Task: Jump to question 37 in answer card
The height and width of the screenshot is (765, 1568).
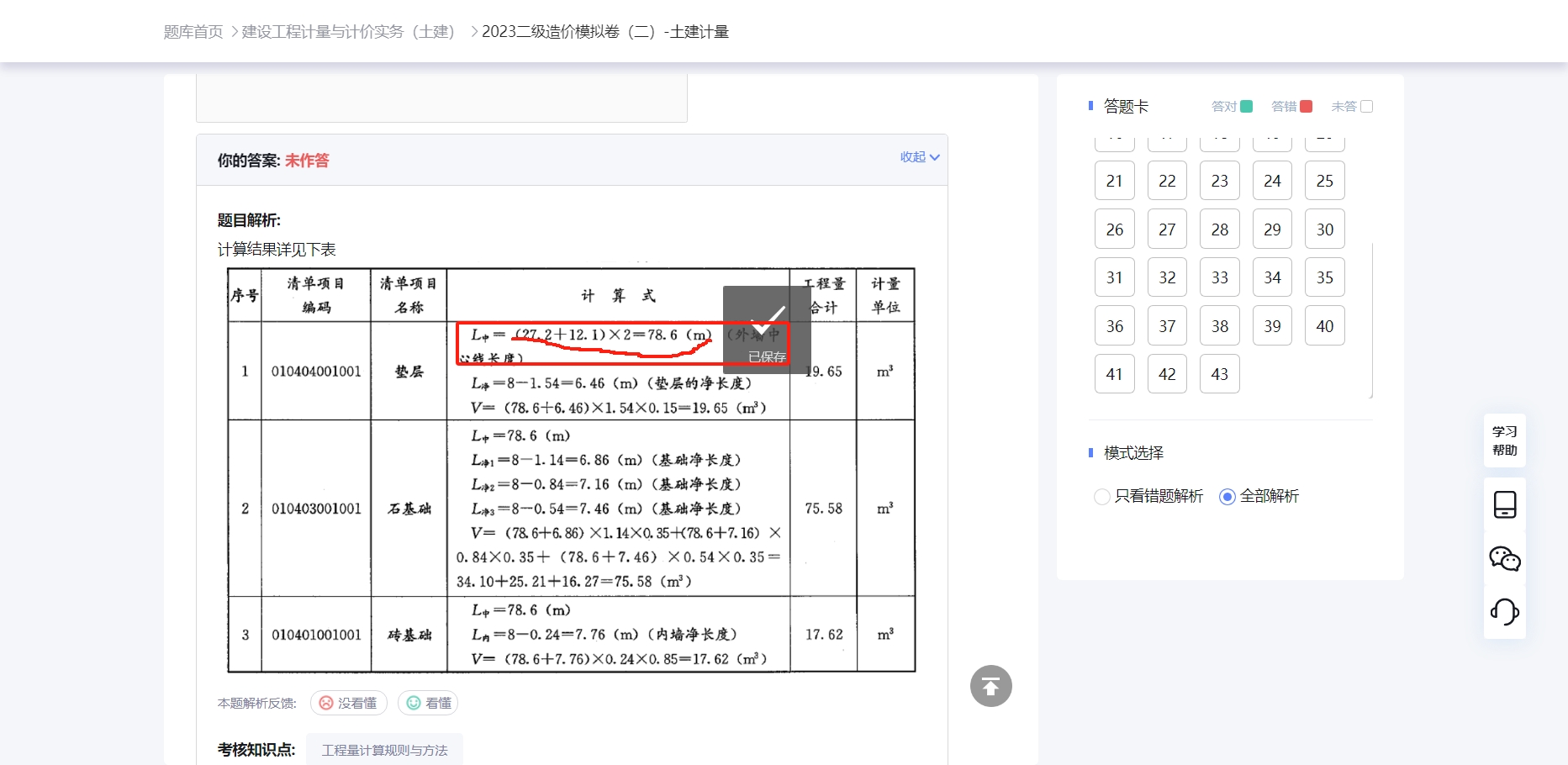Action: (x=1167, y=326)
